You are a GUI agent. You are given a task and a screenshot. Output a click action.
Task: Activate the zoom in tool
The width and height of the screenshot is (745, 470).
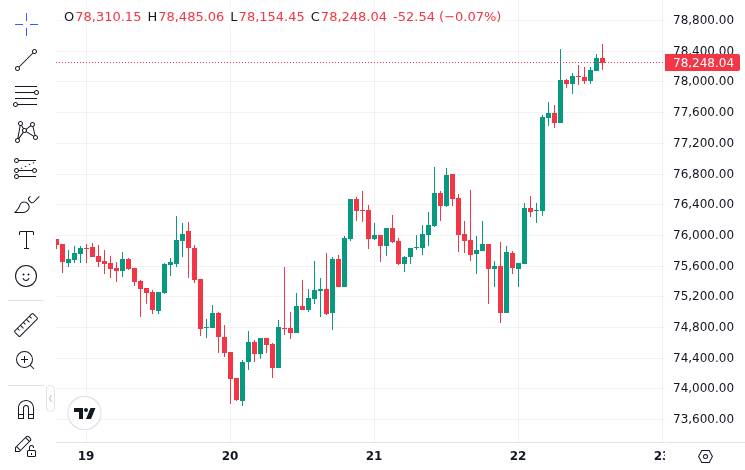point(26,360)
